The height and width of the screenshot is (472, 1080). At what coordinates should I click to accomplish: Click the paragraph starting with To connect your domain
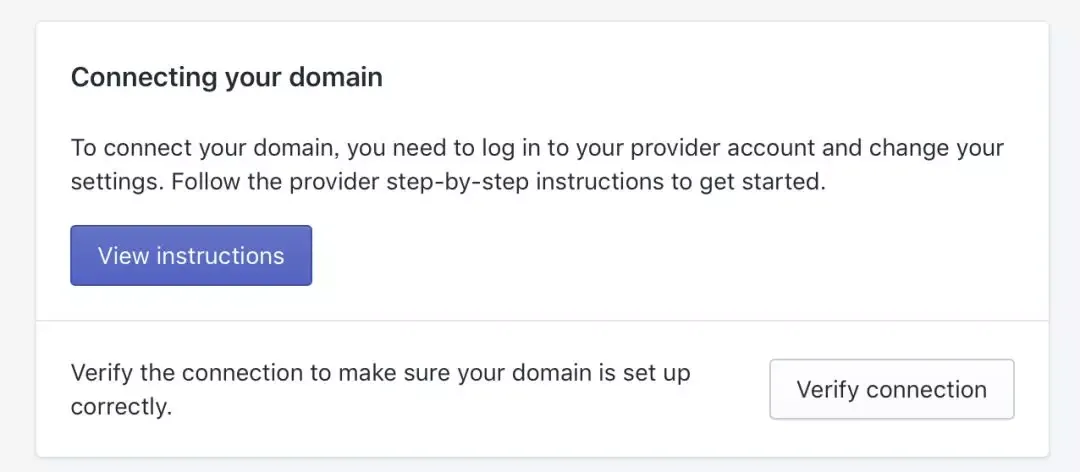tap(537, 166)
